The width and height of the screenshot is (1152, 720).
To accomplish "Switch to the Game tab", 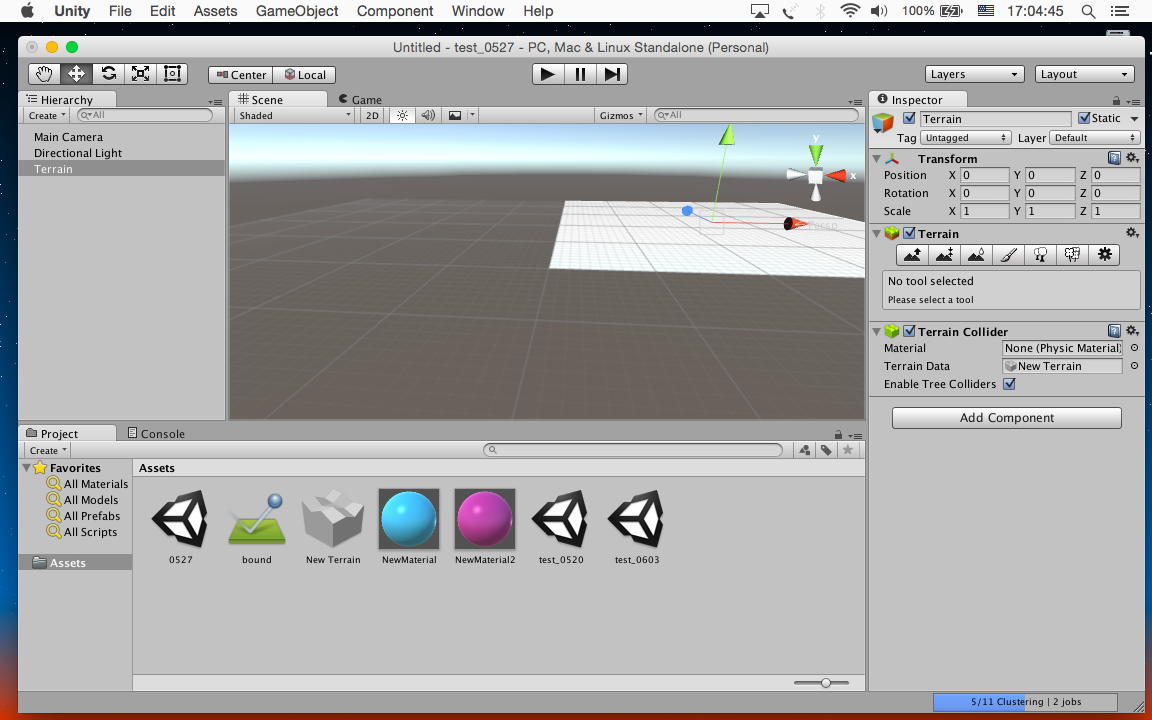I will click(x=359, y=99).
